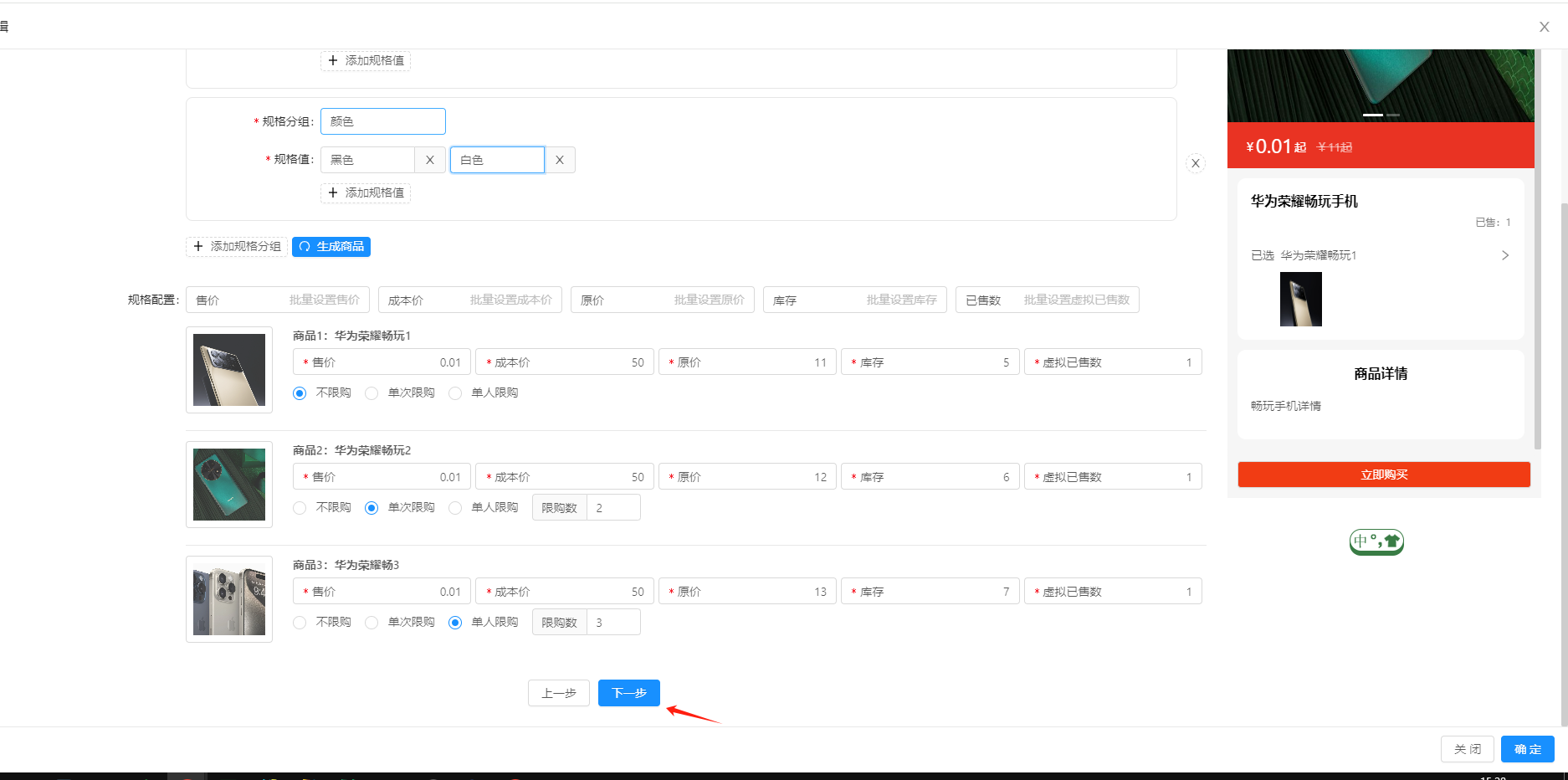Edit 商品2 限购数 field showing 2
Viewport: 1568px width, 780px height.
coord(613,508)
